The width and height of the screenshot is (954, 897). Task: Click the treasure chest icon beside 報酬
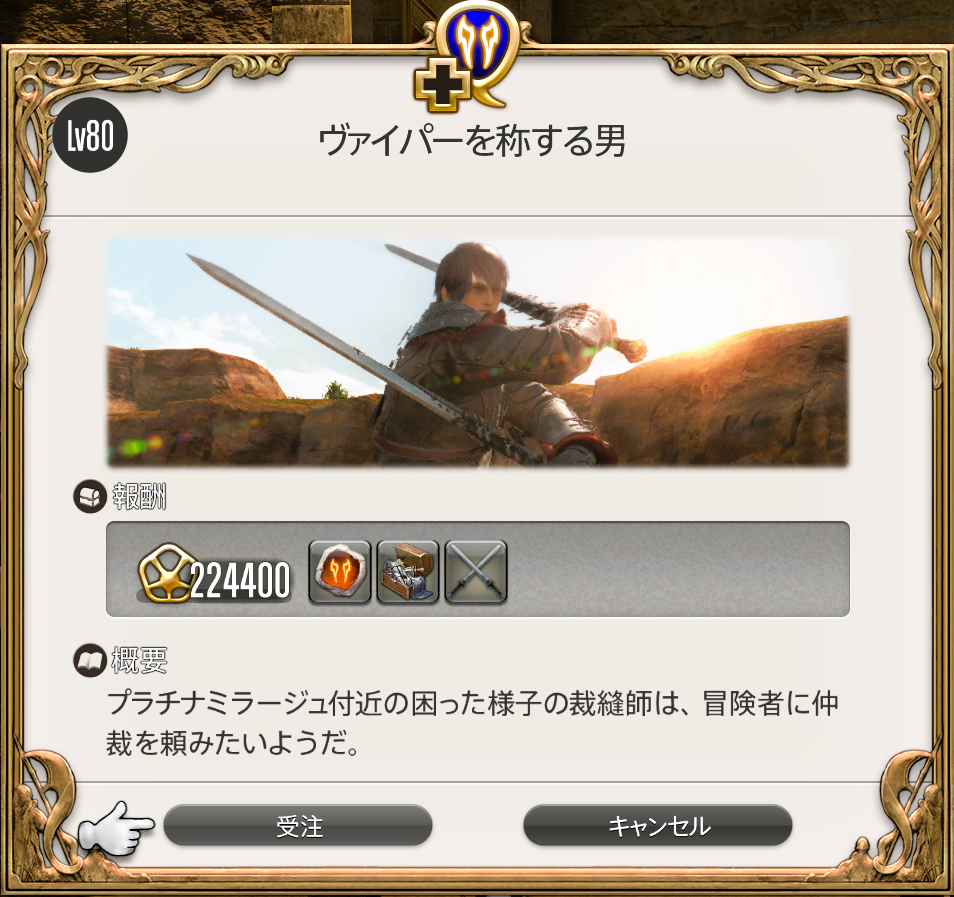pyautogui.click(x=89, y=497)
